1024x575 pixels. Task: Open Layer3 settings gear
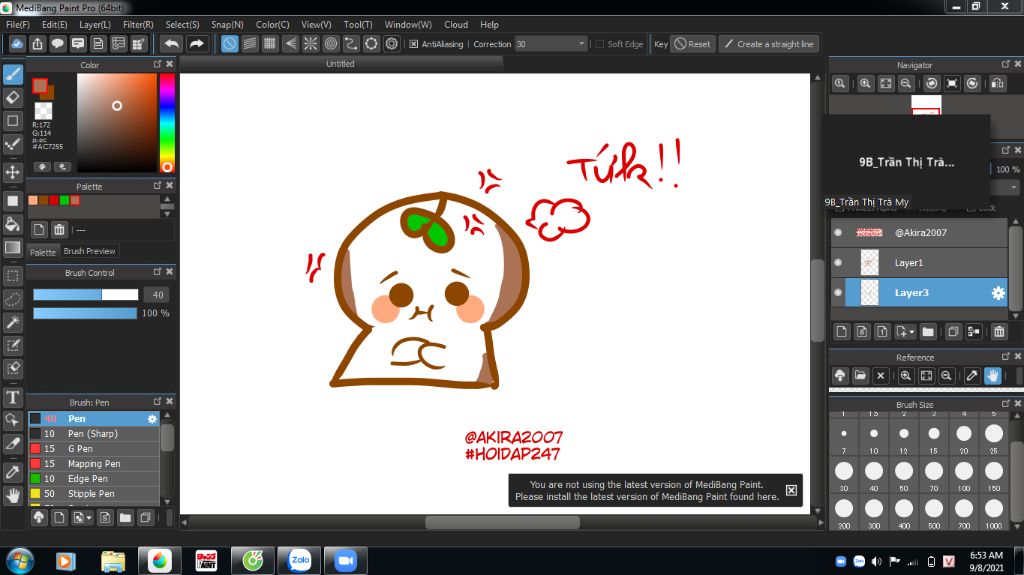point(998,293)
